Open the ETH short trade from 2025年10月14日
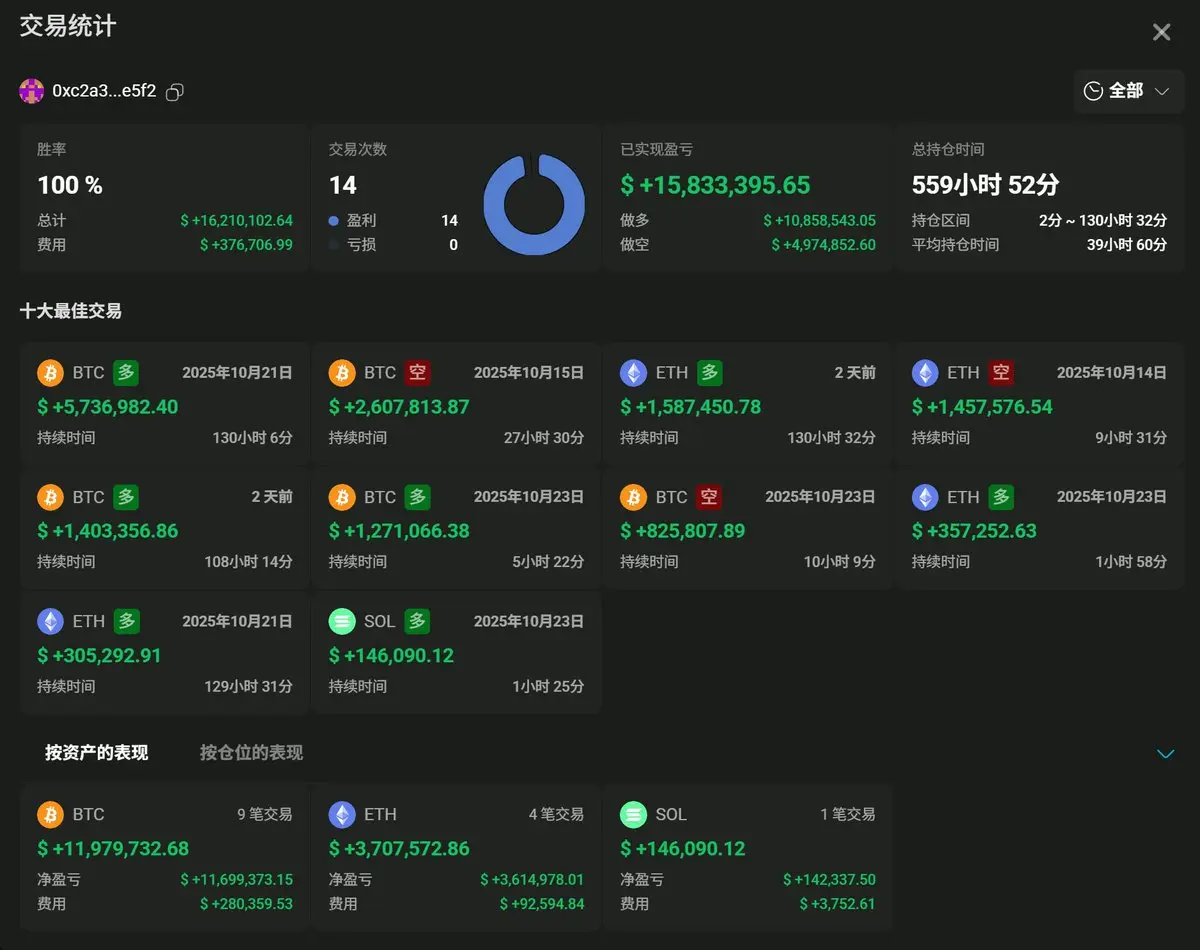The height and width of the screenshot is (950, 1200). (x=1039, y=404)
